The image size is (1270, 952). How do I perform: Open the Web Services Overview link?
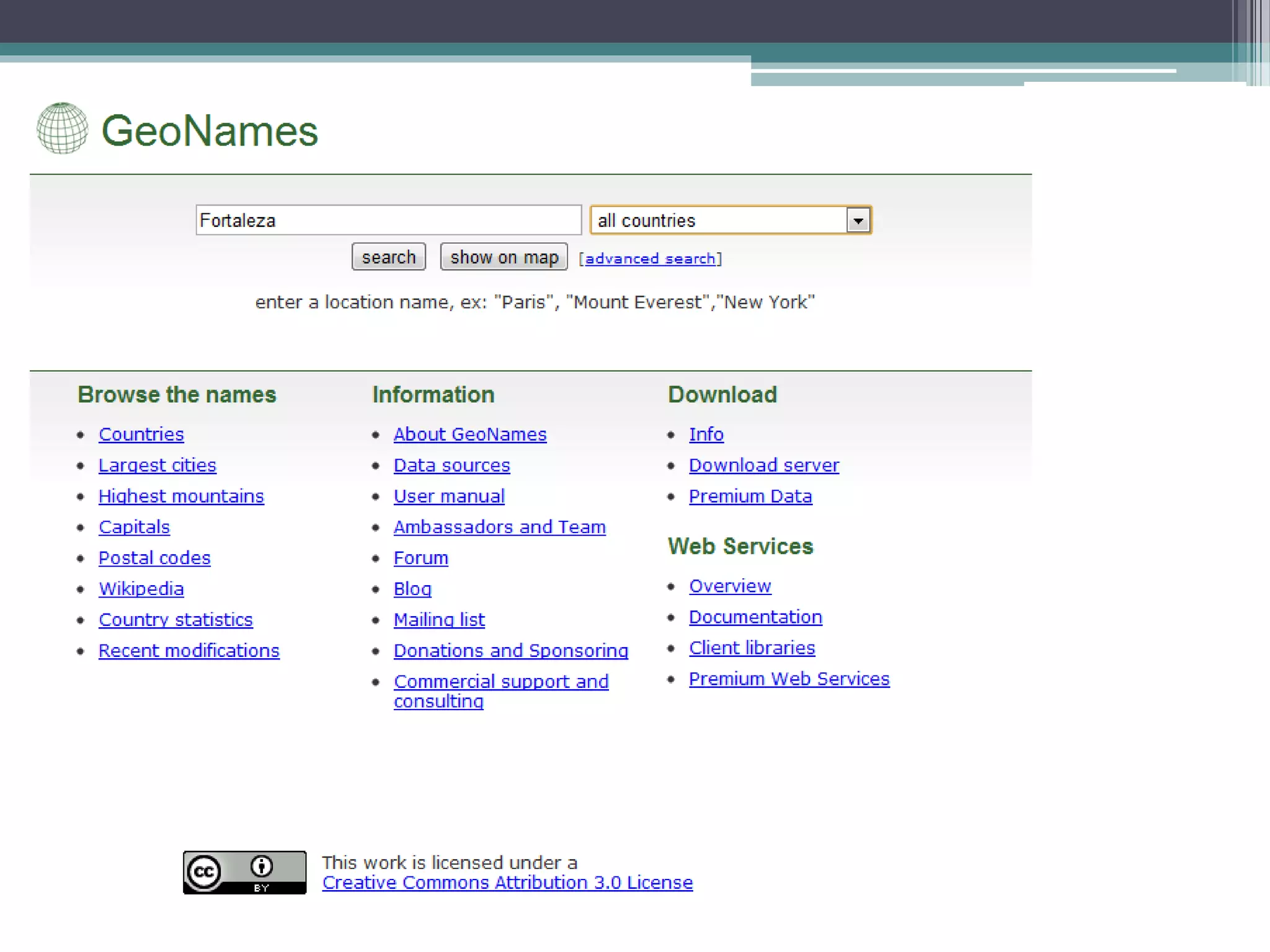730,586
